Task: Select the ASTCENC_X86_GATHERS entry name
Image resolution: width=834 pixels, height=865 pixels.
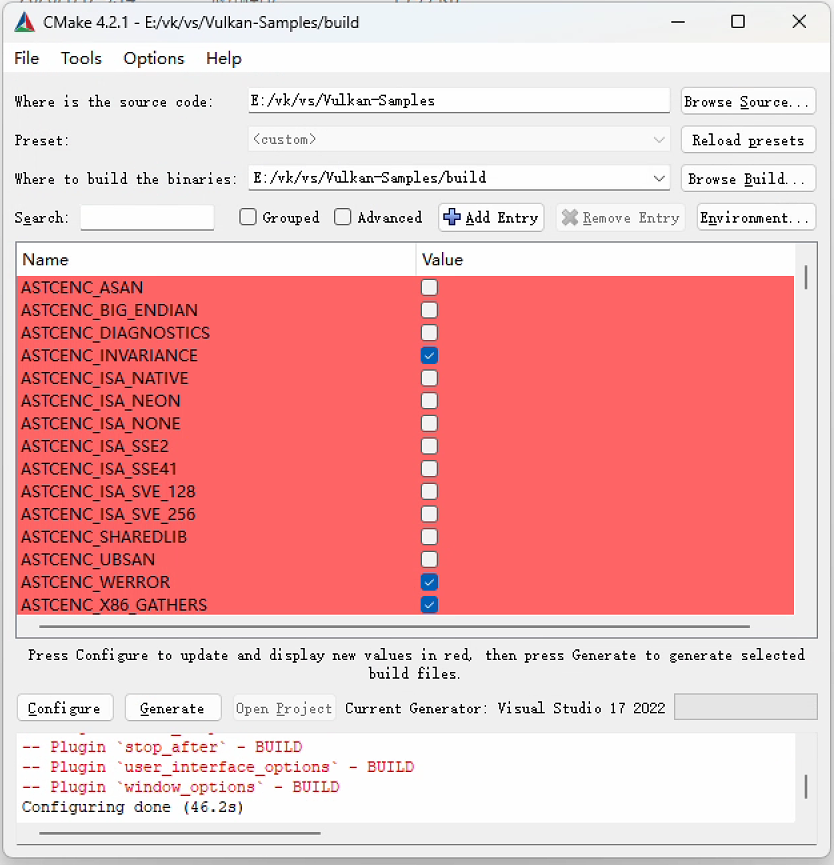Action: (114, 605)
